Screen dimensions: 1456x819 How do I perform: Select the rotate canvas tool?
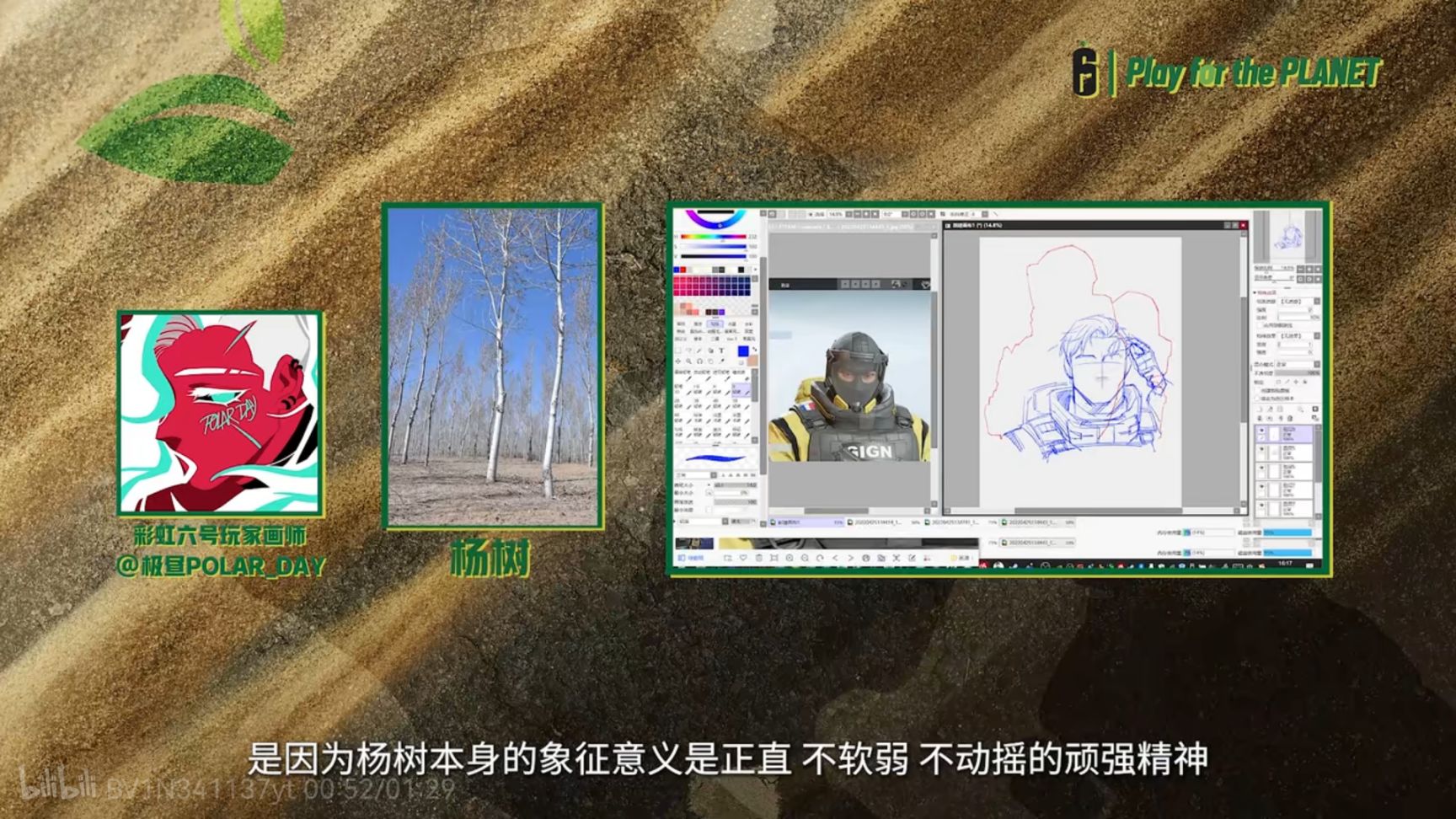tap(699, 361)
